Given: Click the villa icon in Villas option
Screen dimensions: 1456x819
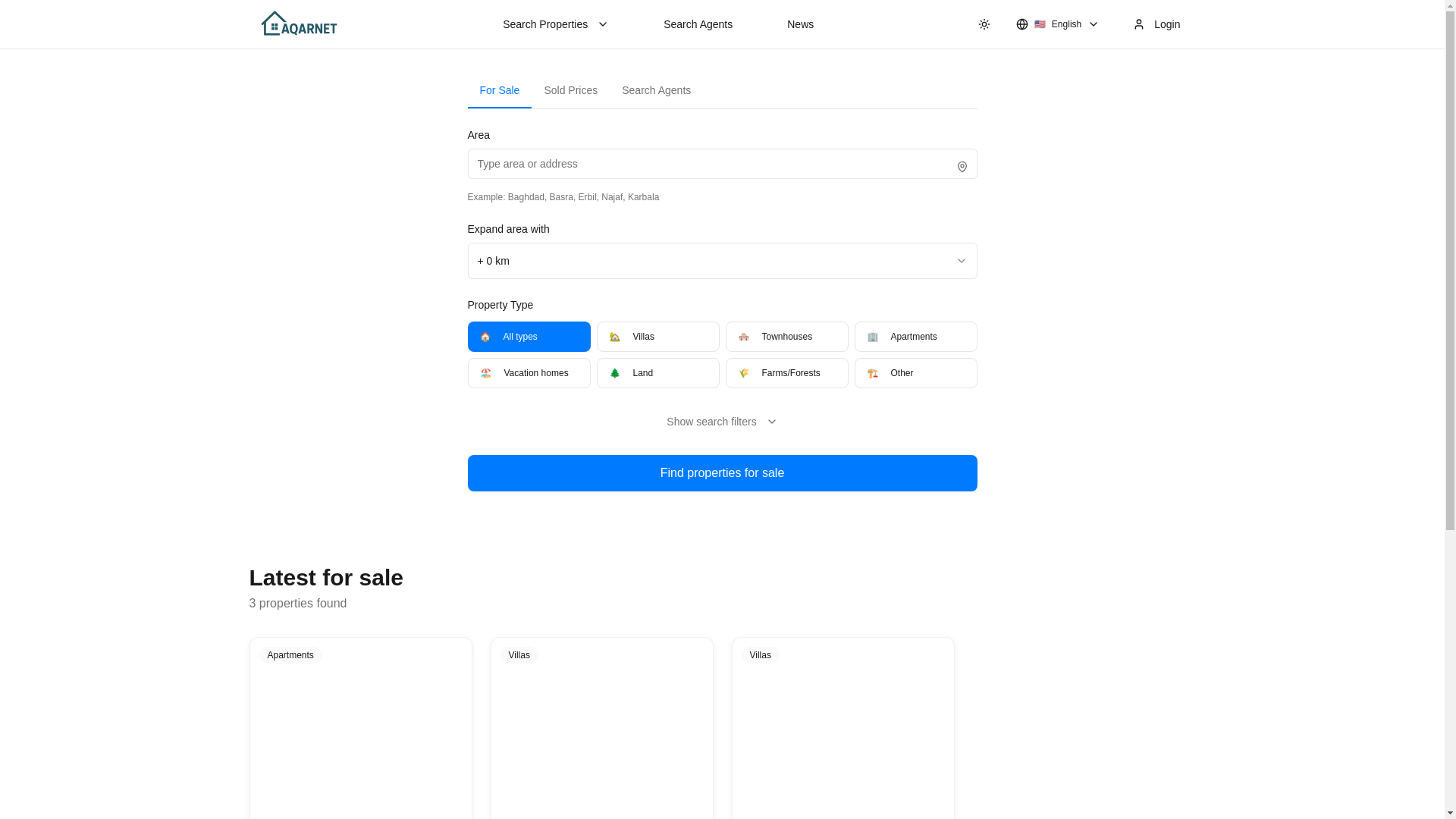Looking at the screenshot, I should (615, 337).
